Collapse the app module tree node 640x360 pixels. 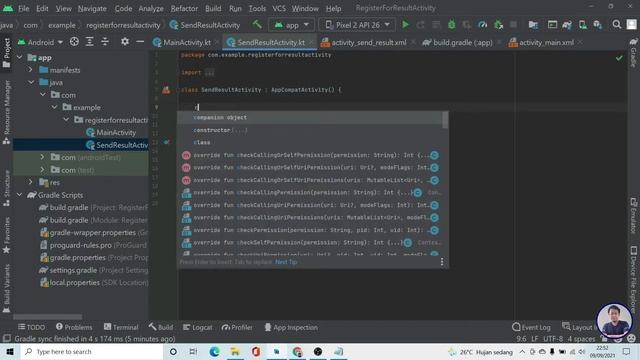coord(19,58)
